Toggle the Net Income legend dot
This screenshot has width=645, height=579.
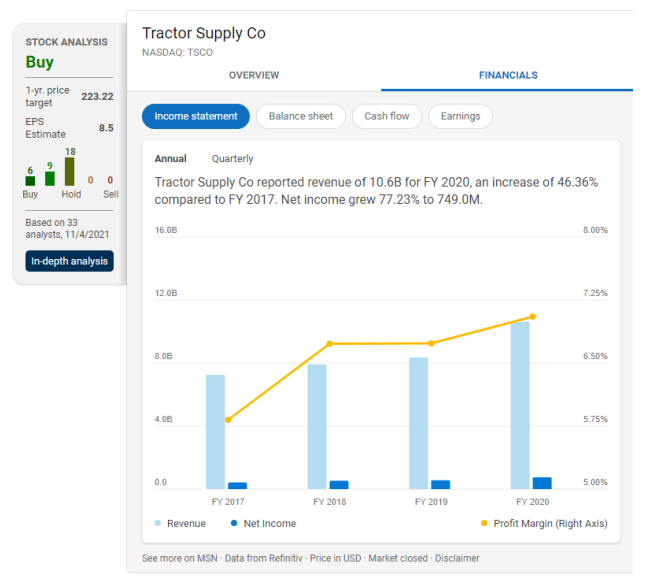click(x=234, y=523)
